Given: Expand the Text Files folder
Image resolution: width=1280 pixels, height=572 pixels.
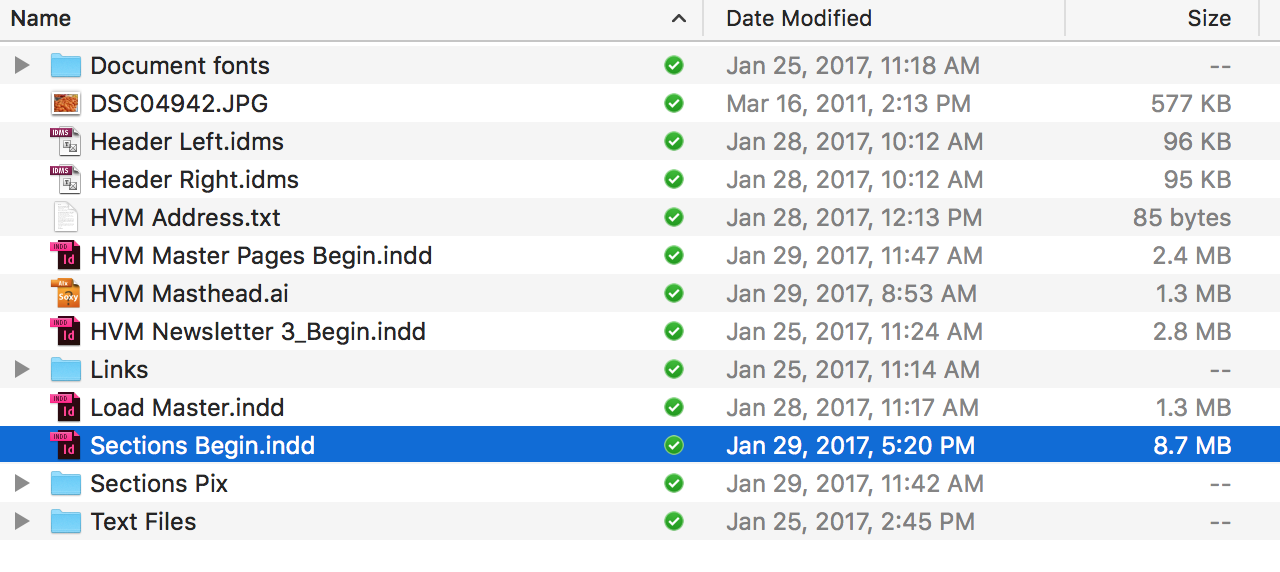Looking at the screenshot, I should coord(22,522).
